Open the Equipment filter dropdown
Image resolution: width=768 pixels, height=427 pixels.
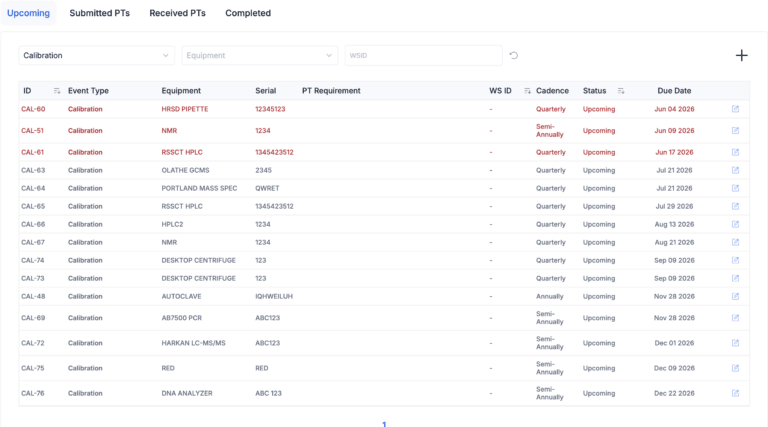[260, 55]
